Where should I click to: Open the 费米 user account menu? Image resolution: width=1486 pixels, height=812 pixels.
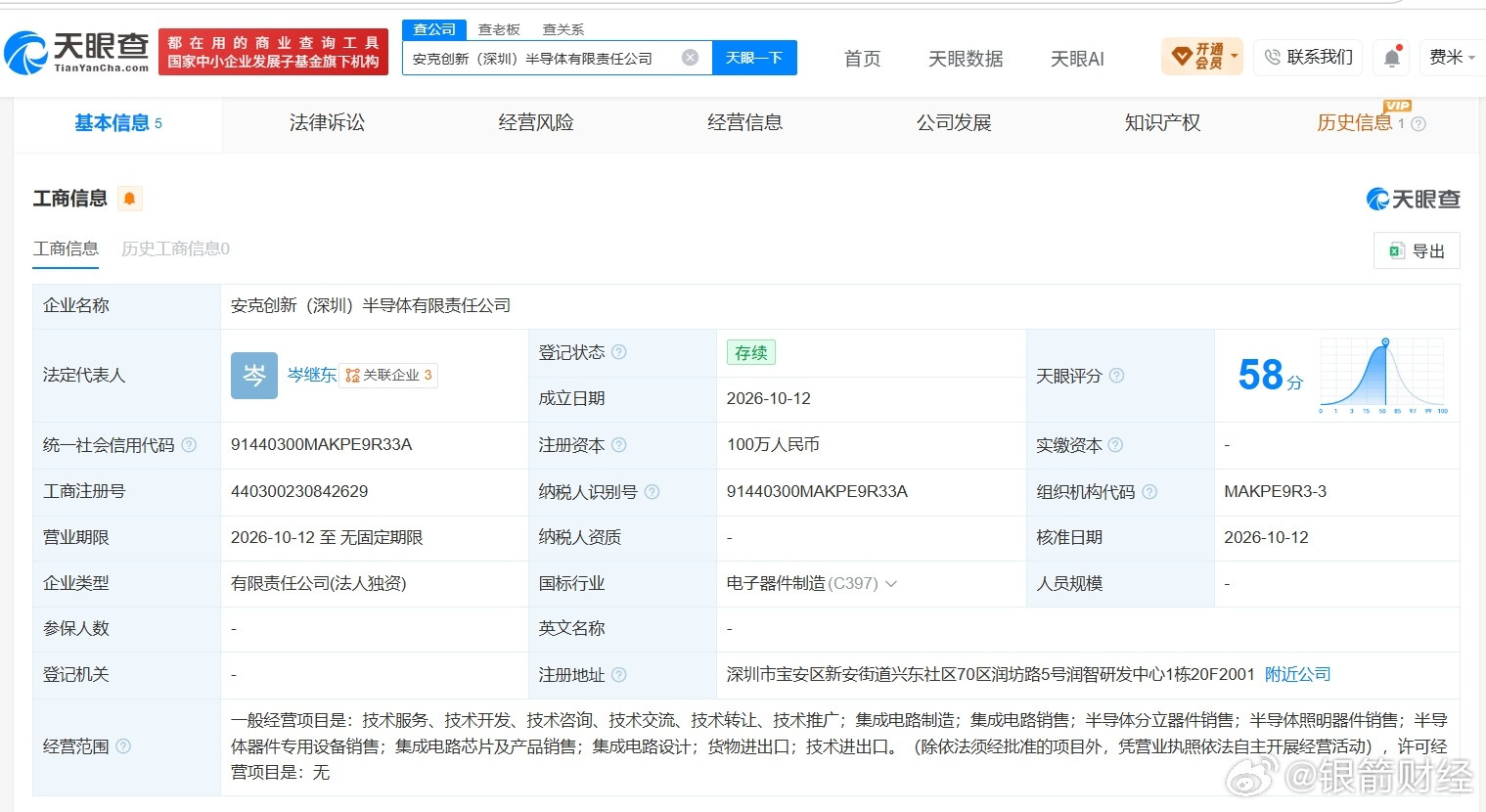[1452, 57]
